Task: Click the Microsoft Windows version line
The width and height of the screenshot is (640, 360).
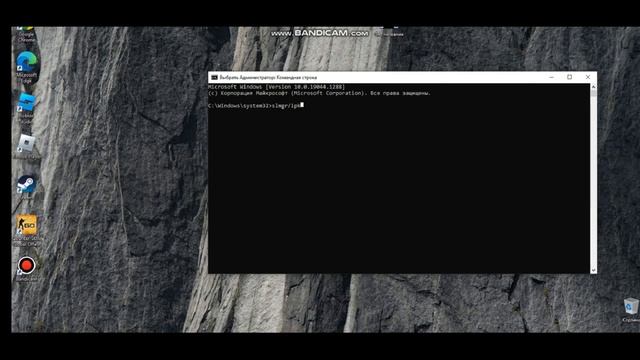Action: click(276, 87)
